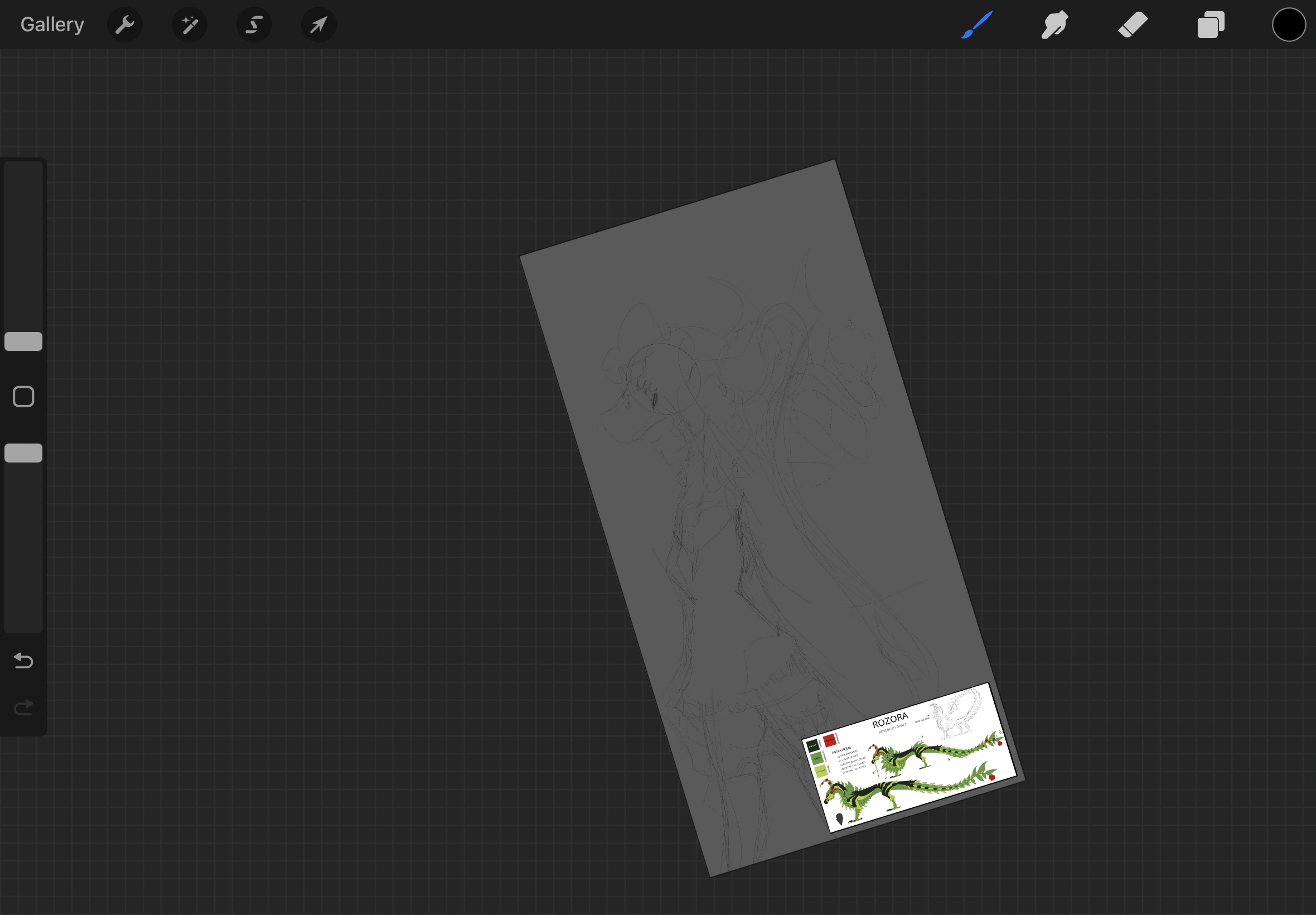Tap the sketched figure's head on canvas
This screenshot has height=915, width=1316.
pyautogui.click(x=665, y=378)
